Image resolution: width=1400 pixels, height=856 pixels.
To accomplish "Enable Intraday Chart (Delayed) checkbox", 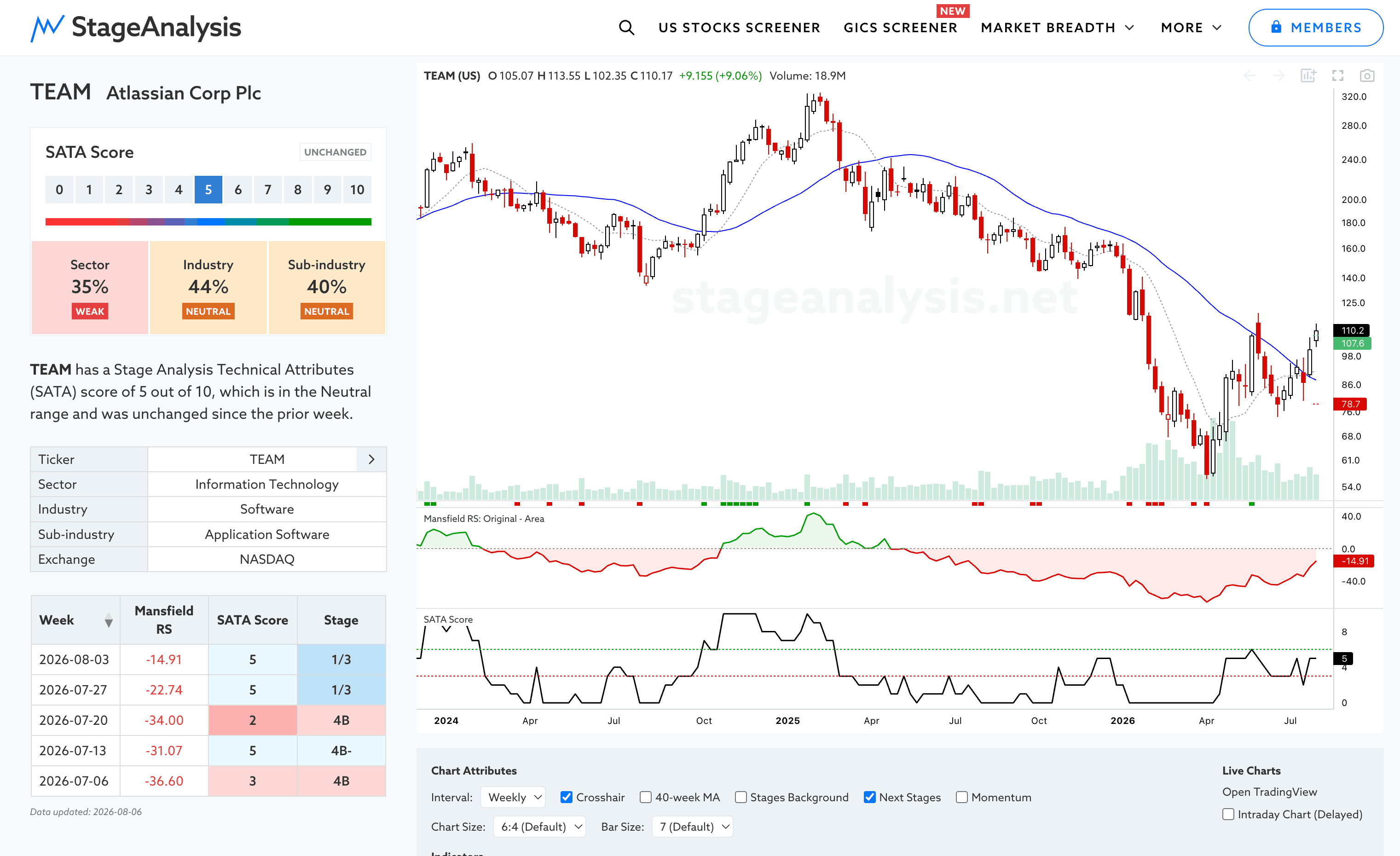I will [x=1228, y=814].
